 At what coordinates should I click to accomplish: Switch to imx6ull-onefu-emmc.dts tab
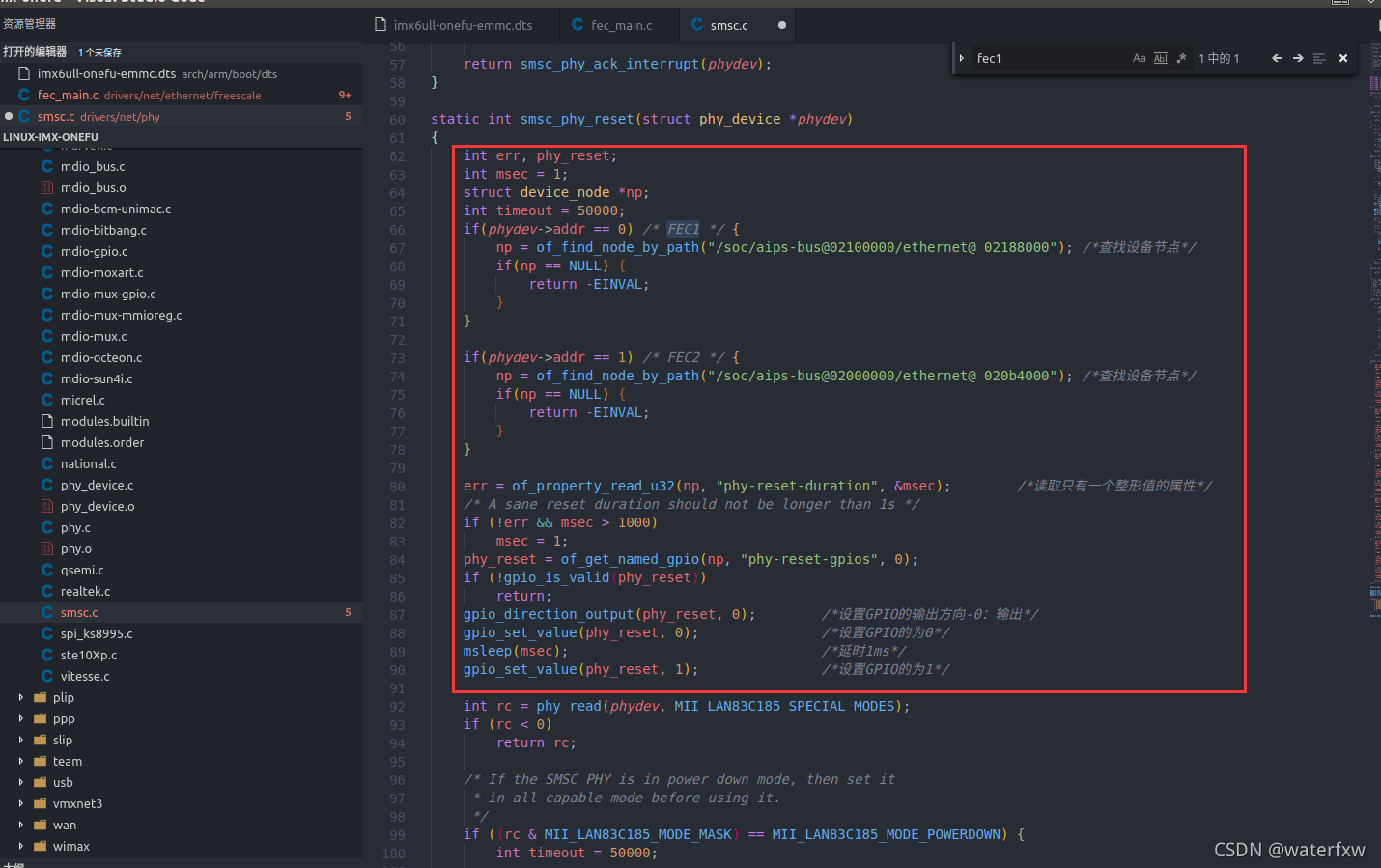[462, 25]
